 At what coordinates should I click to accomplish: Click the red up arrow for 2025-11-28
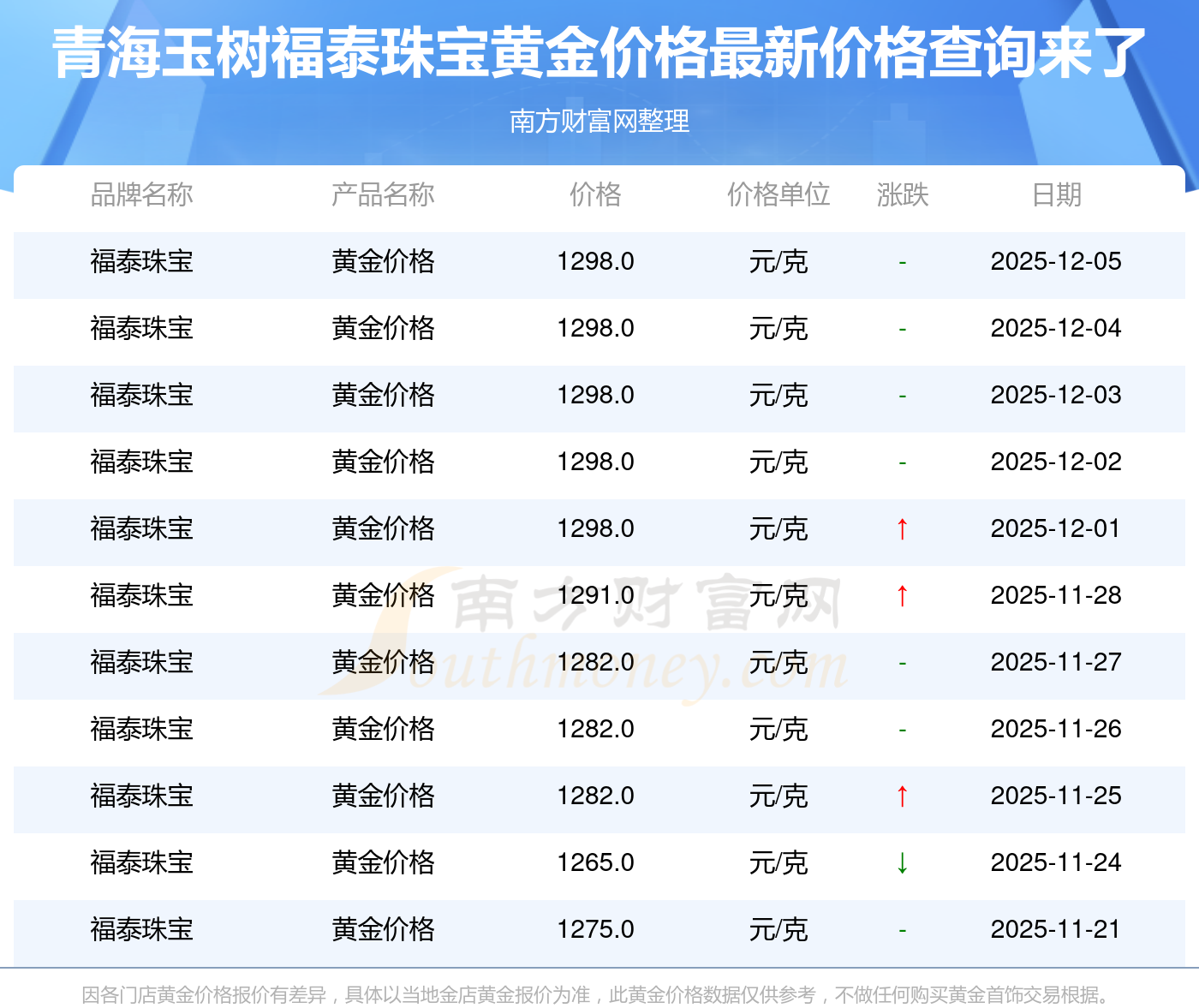(x=902, y=596)
